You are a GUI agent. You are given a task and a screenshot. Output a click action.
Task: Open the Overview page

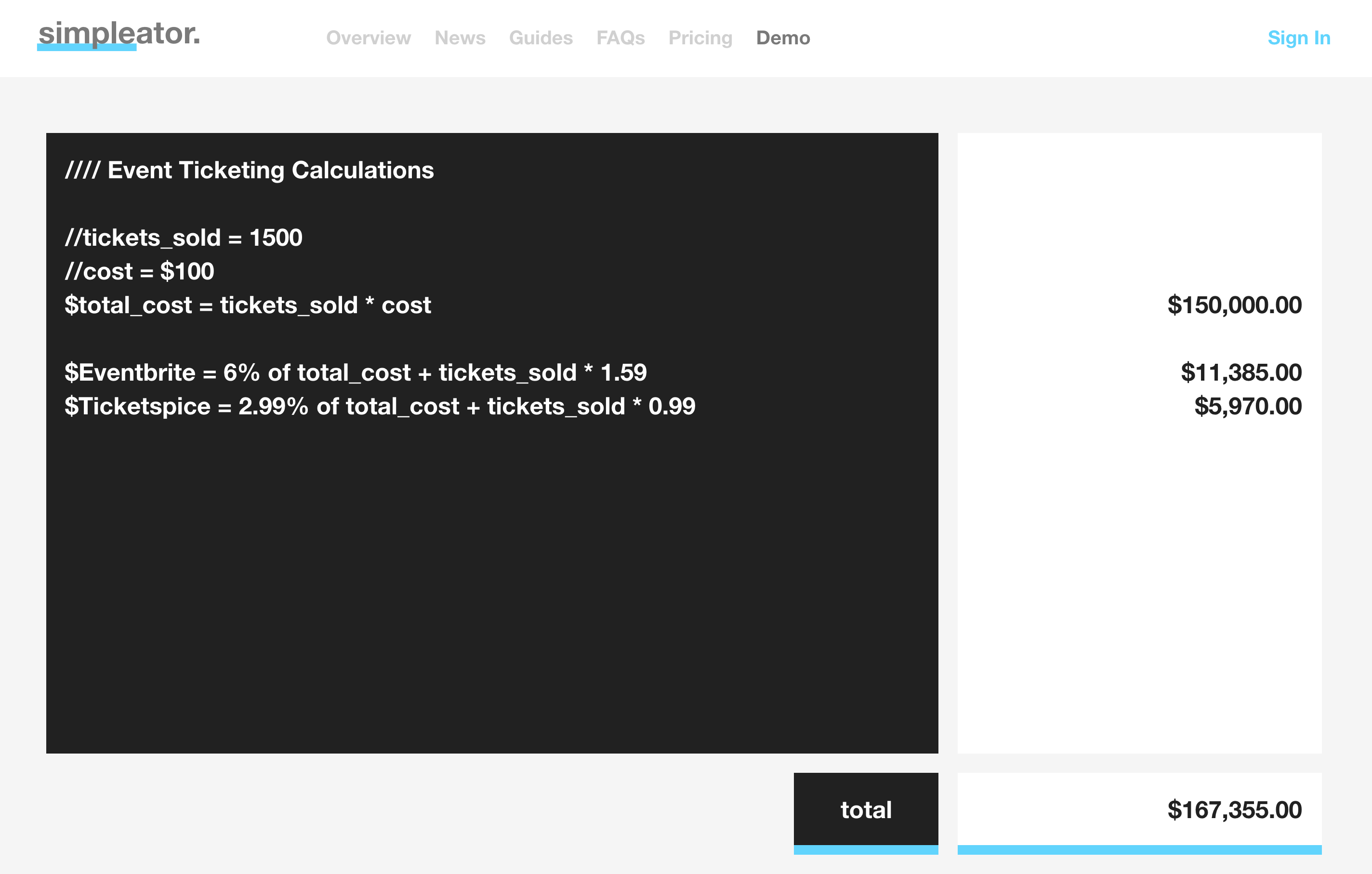(368, 38)
